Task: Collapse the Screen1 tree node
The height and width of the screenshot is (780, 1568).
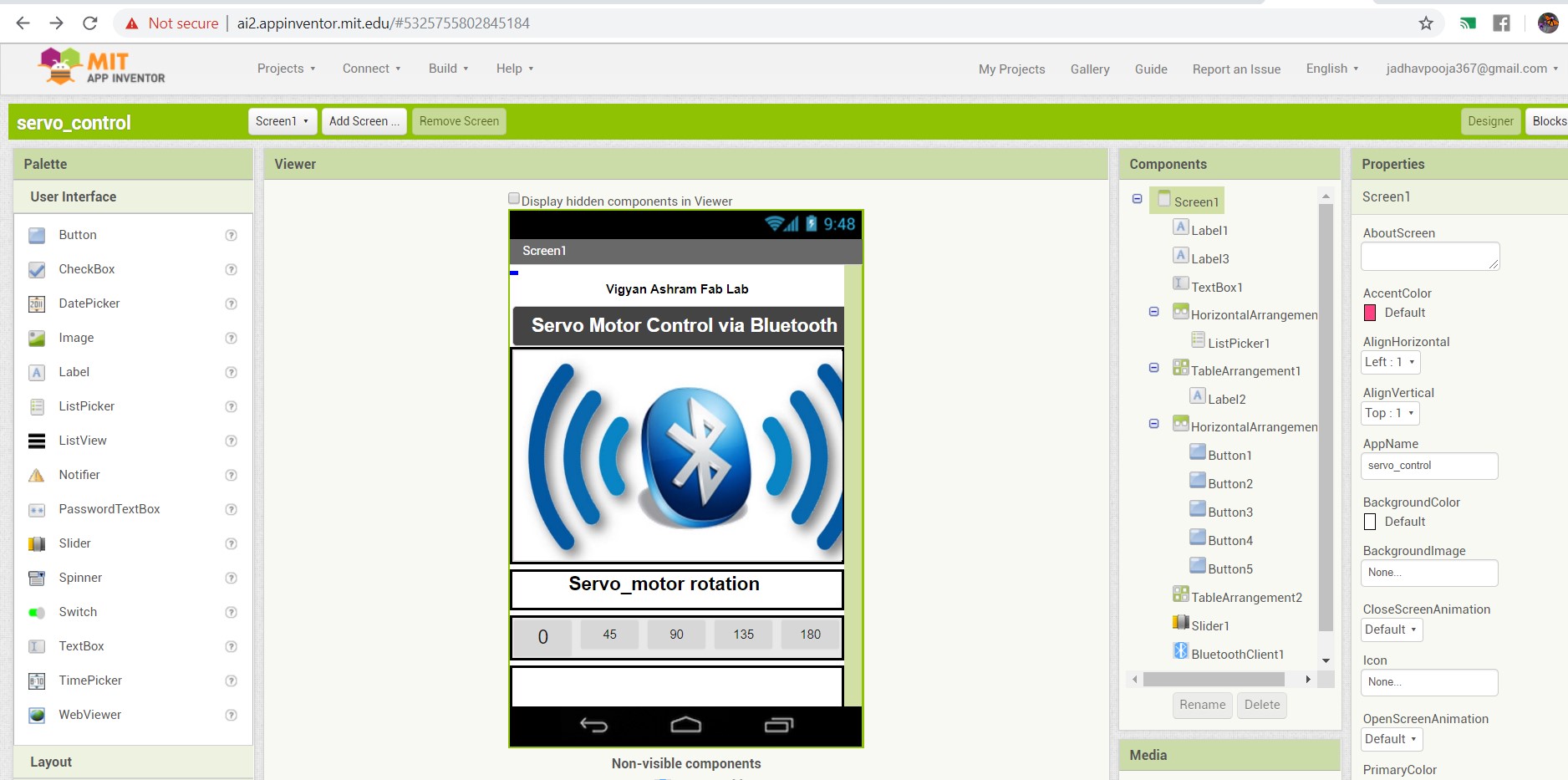Action: [x=1137, y=199]
